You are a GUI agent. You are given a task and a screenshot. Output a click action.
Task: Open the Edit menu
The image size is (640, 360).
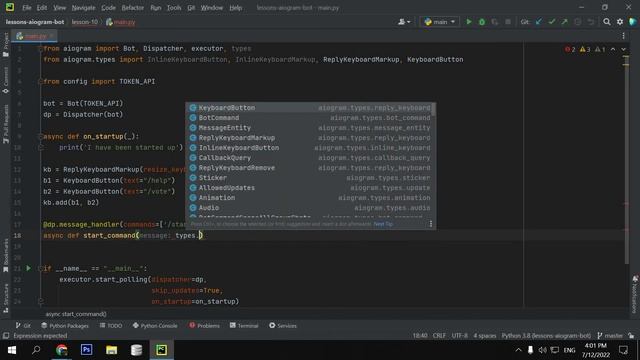[x=42, y=8]
